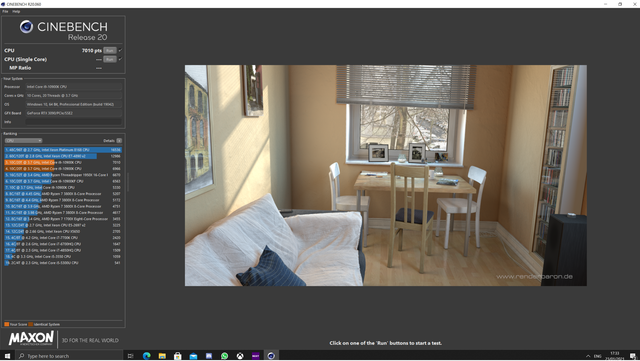Select ranking row 7 with 5330 score

pos(63,187)
